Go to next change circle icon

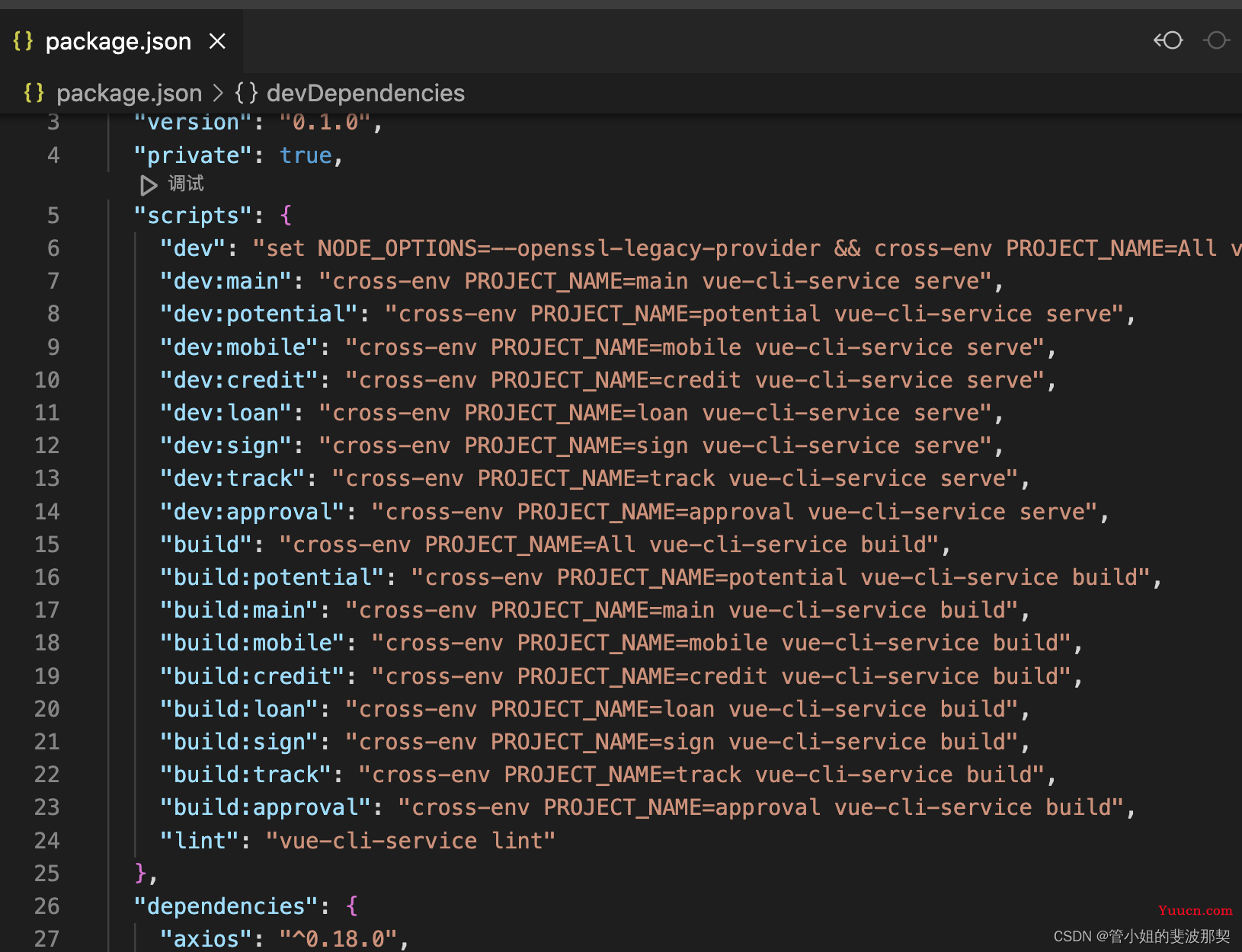pyautogui.click(x=1216, y=40)
